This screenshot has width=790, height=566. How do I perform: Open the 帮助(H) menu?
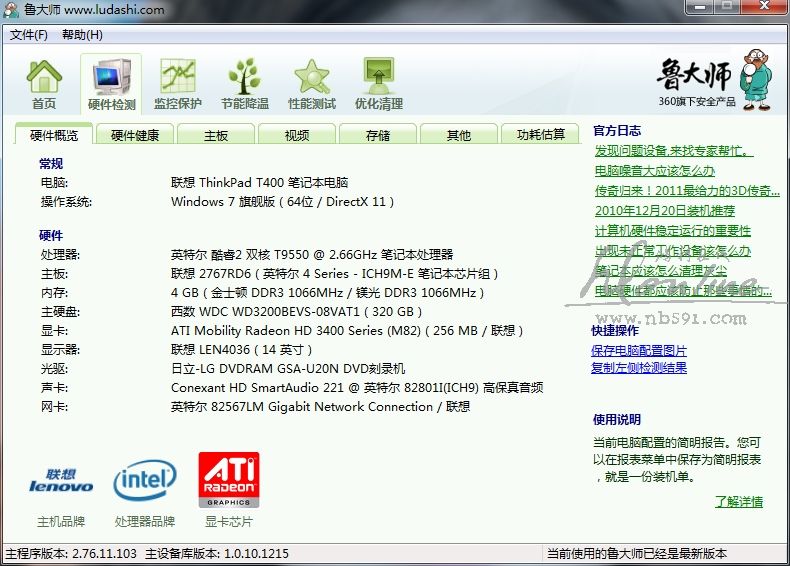82,35
